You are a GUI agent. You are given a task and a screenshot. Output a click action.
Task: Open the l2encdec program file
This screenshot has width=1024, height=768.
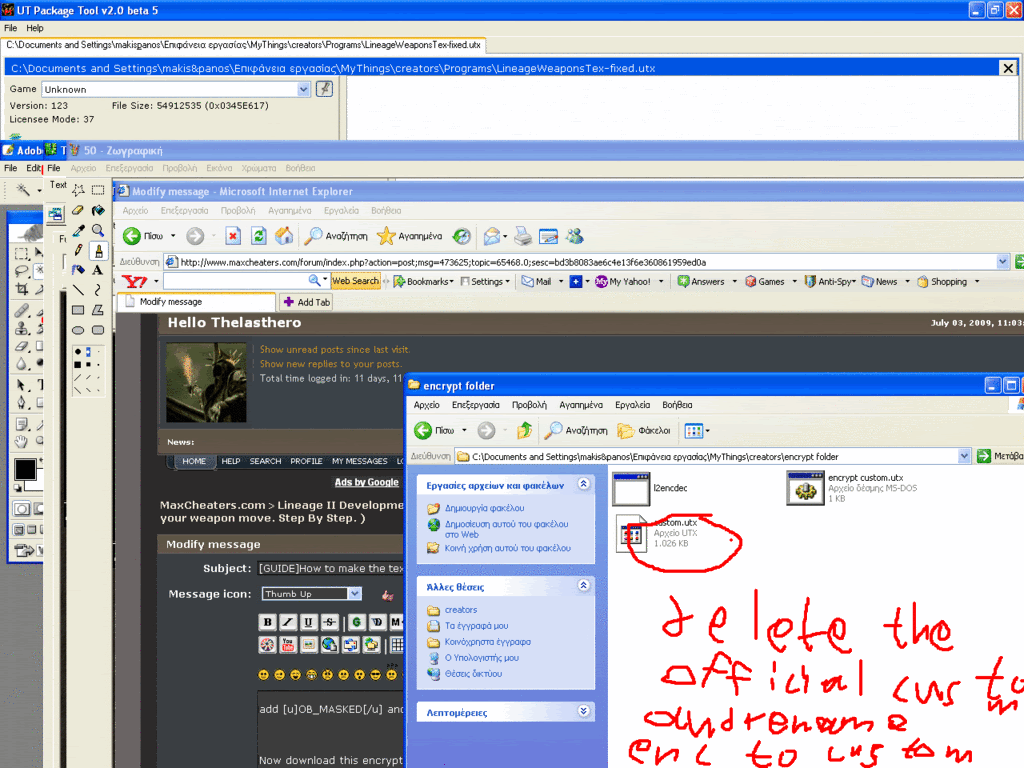pyautogui.click(x=632, y=489)
